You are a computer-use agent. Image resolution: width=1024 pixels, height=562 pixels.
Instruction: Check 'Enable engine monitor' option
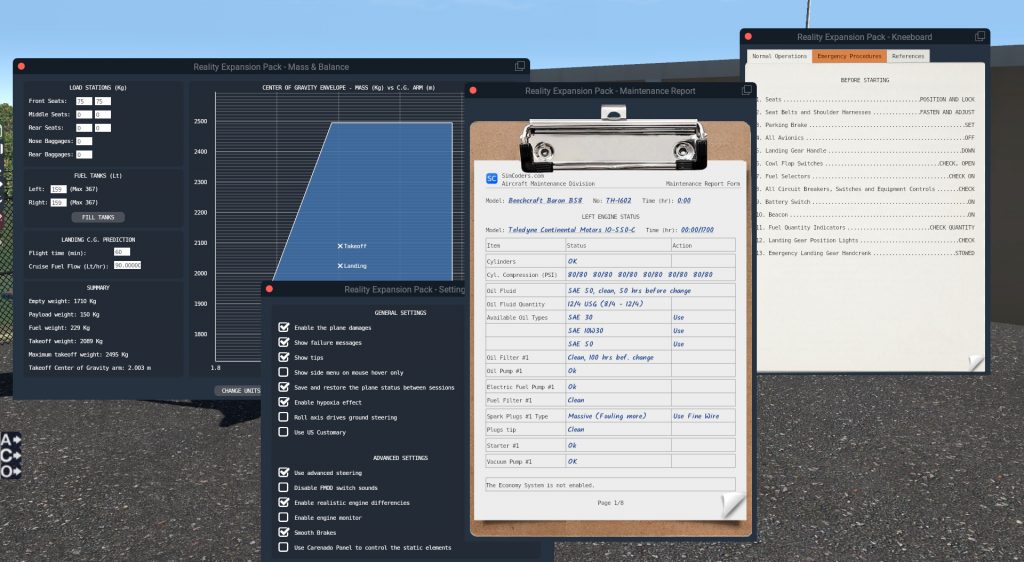point(284,517)
